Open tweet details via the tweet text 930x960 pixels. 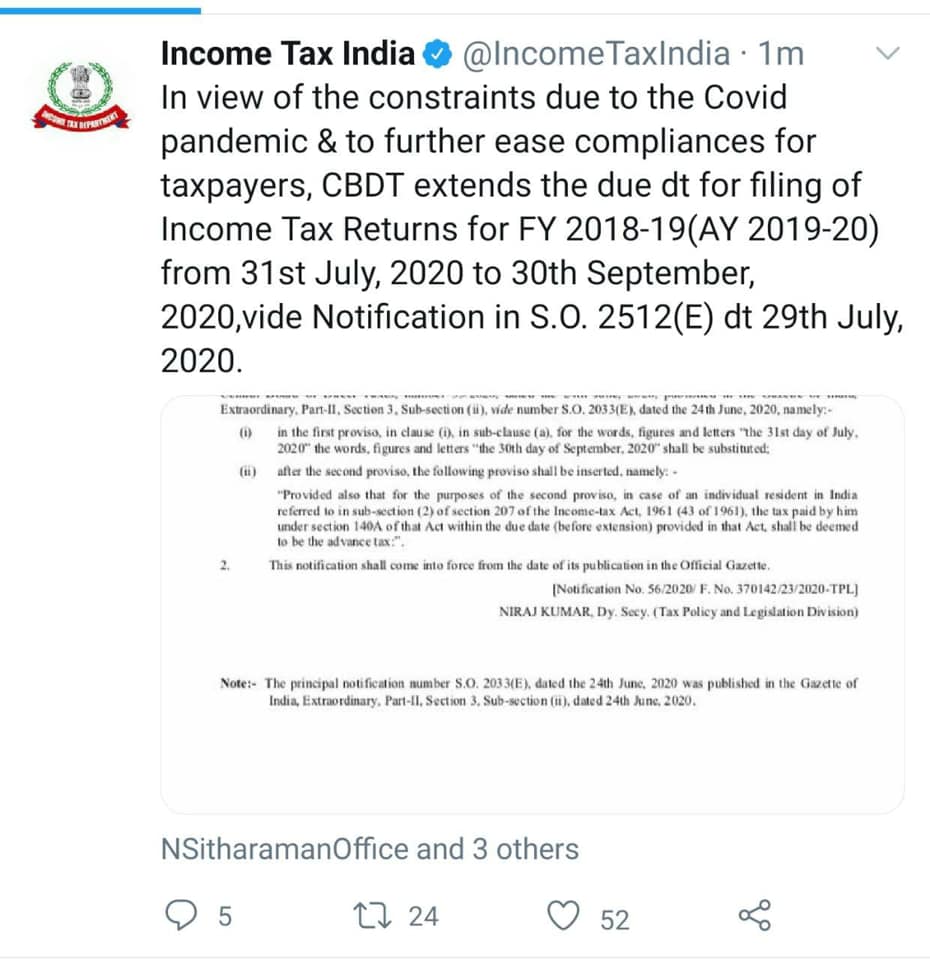coord(532,229)
